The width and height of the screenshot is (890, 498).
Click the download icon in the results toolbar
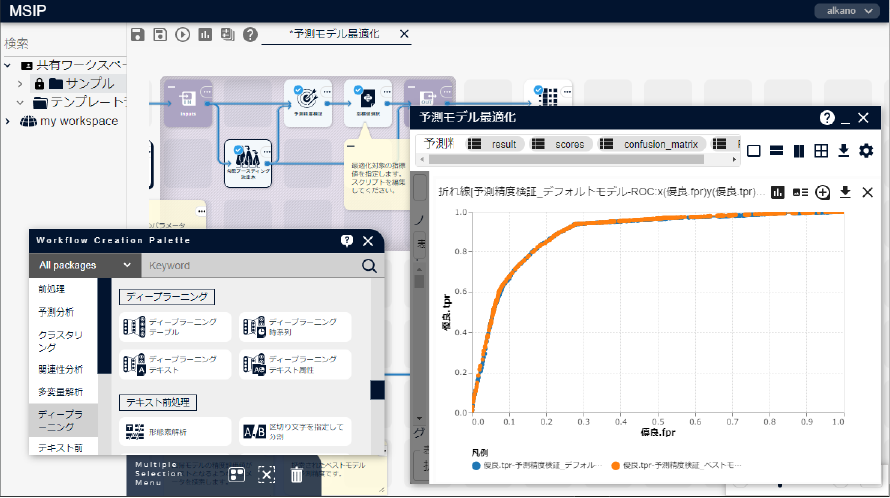coord(844,151)
